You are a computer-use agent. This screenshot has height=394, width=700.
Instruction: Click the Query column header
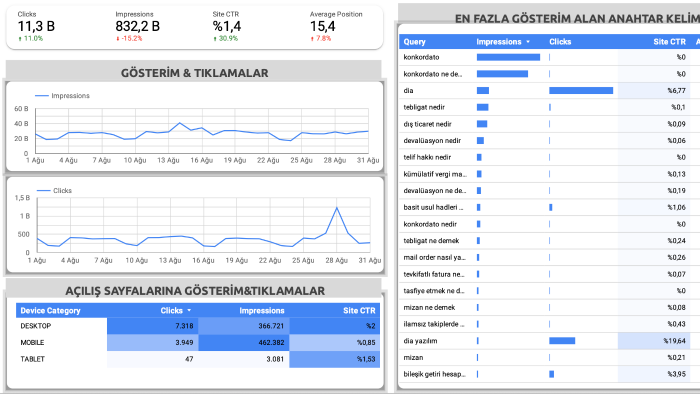coord(414,42)
